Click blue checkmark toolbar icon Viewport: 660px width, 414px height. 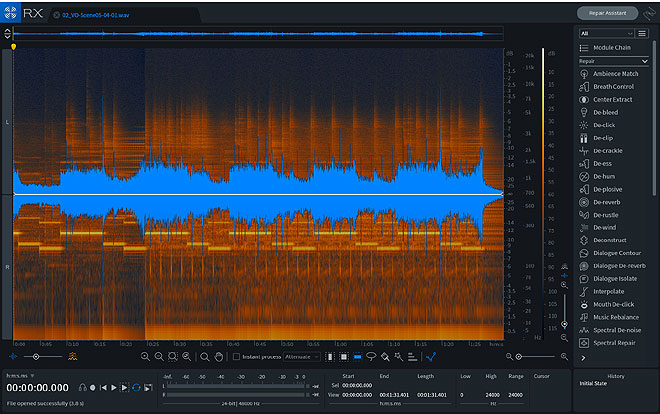[431, 357]
